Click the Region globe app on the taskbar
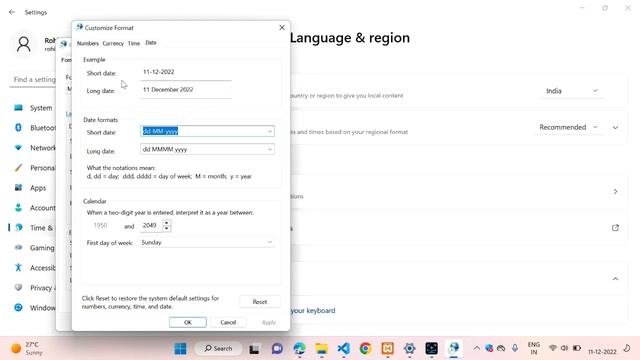 (453, 348)
